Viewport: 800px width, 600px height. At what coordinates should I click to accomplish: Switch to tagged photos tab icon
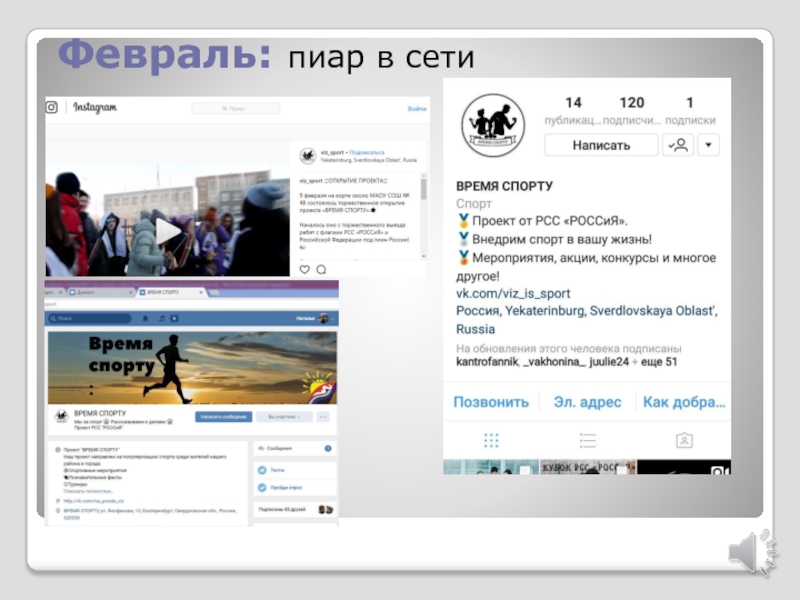(684, 440)
